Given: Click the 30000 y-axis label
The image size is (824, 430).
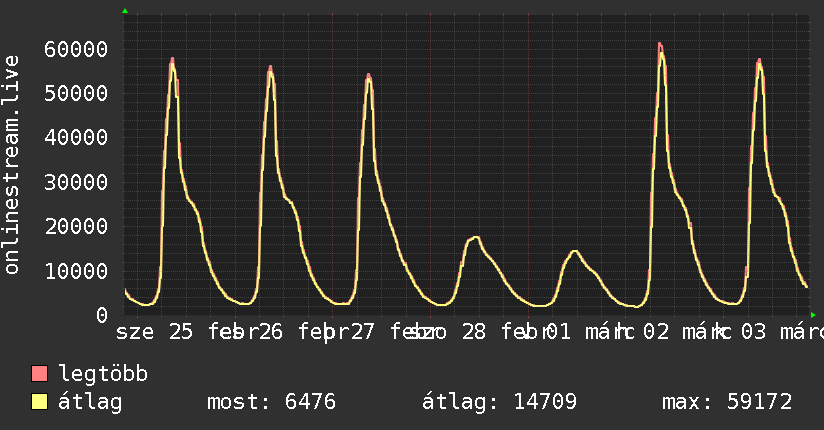Looking at the screenshot, I should 76,182.
